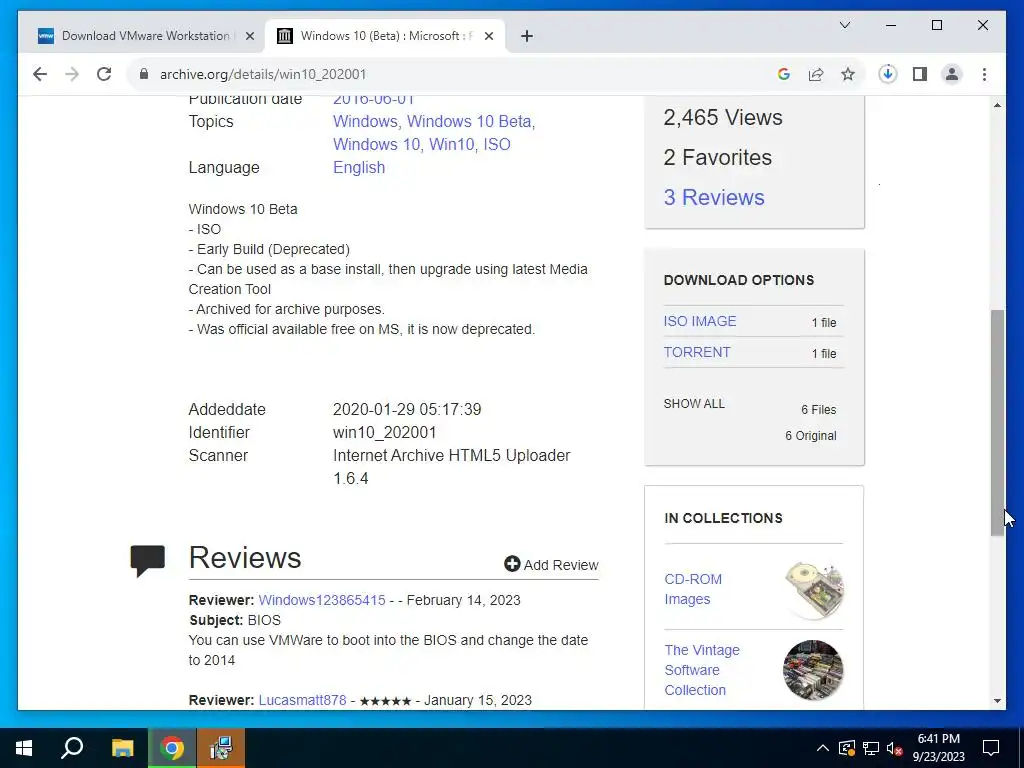This screenshot has height=768, width=1024.
Task: Close the Windows 10 (Beta) tab
Action: pyautogui.click(x=488, y=36)
